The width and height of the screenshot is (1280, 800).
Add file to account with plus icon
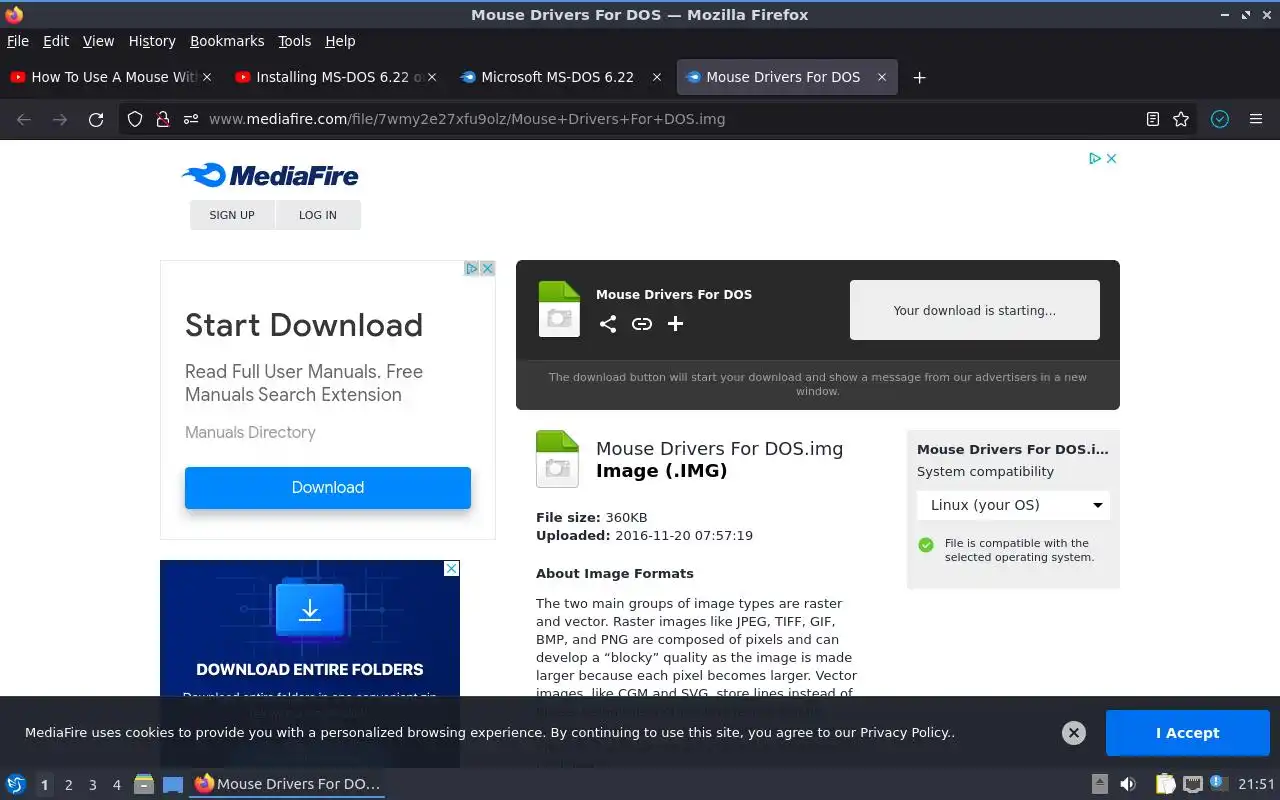click(676, 323)
